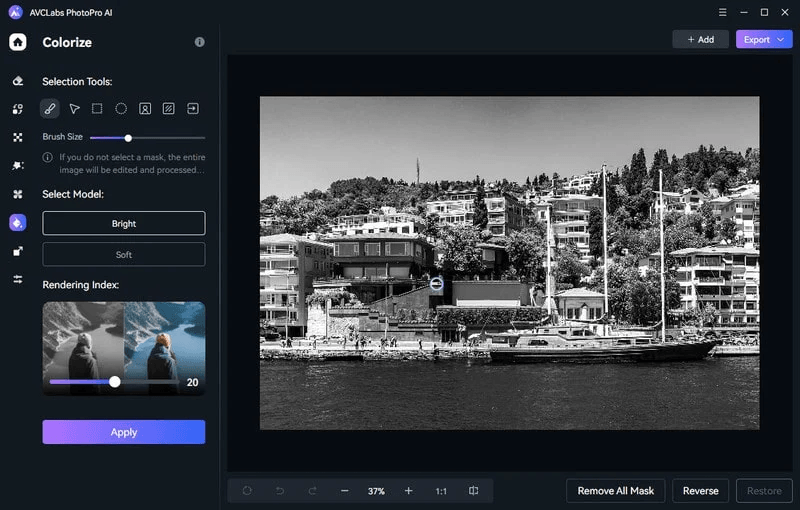Click the zoom in plus button

408,491
